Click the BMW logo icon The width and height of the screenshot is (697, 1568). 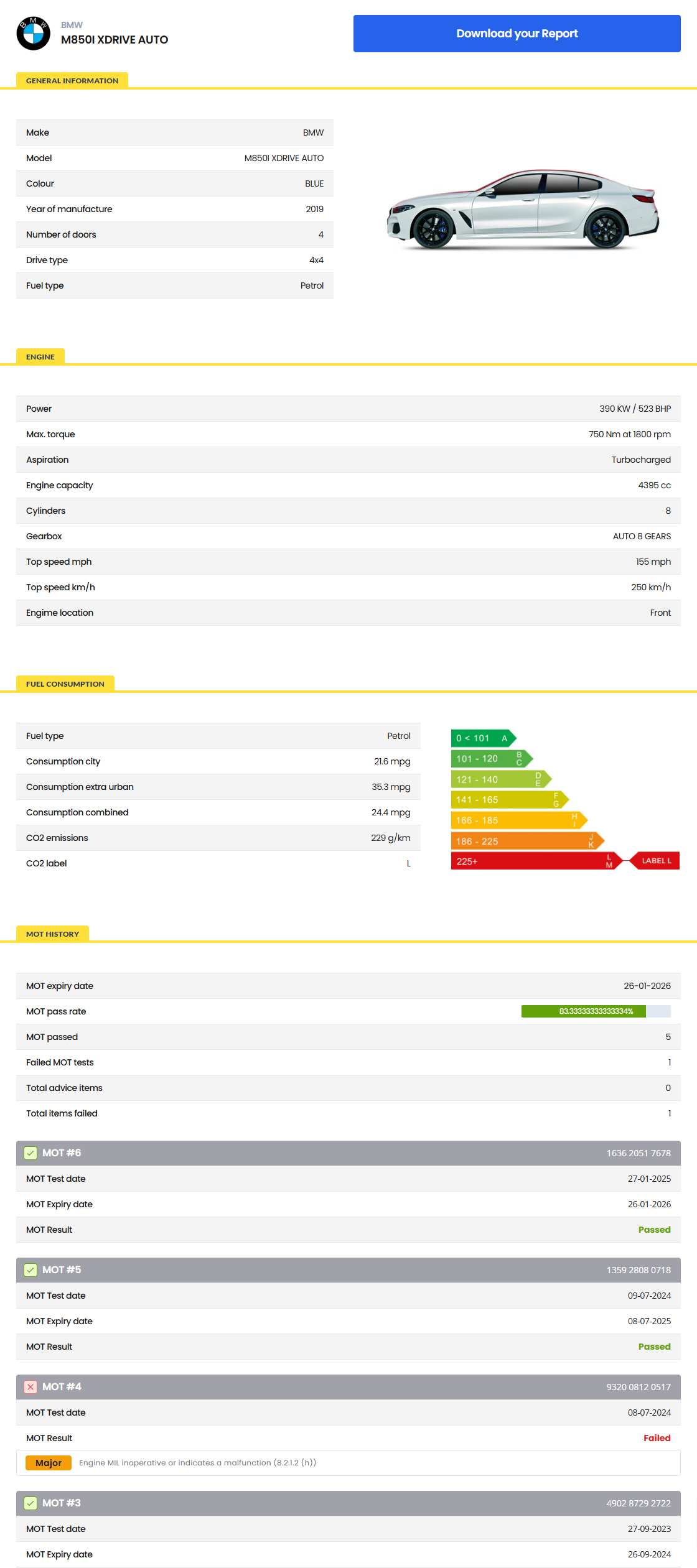[33, 34]
